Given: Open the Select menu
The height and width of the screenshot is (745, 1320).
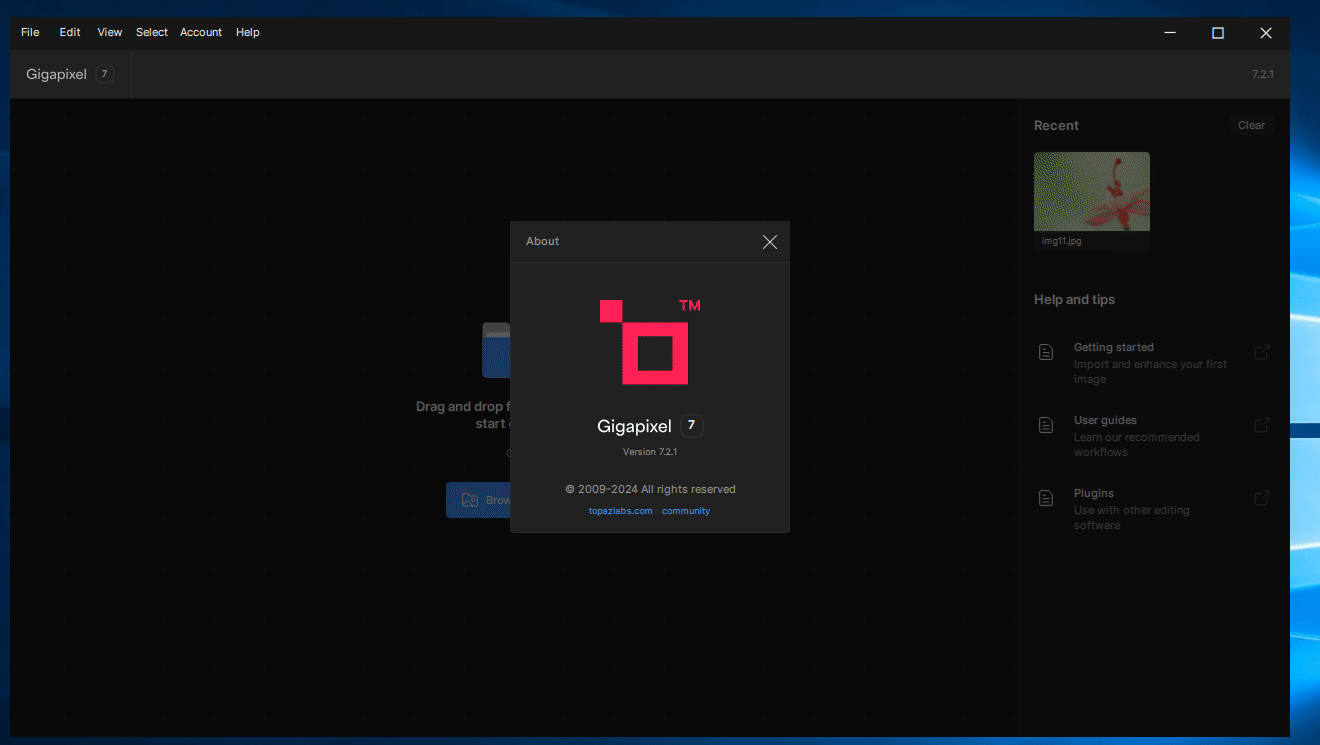Looking at the screenshot, I should tap(152, 32).
